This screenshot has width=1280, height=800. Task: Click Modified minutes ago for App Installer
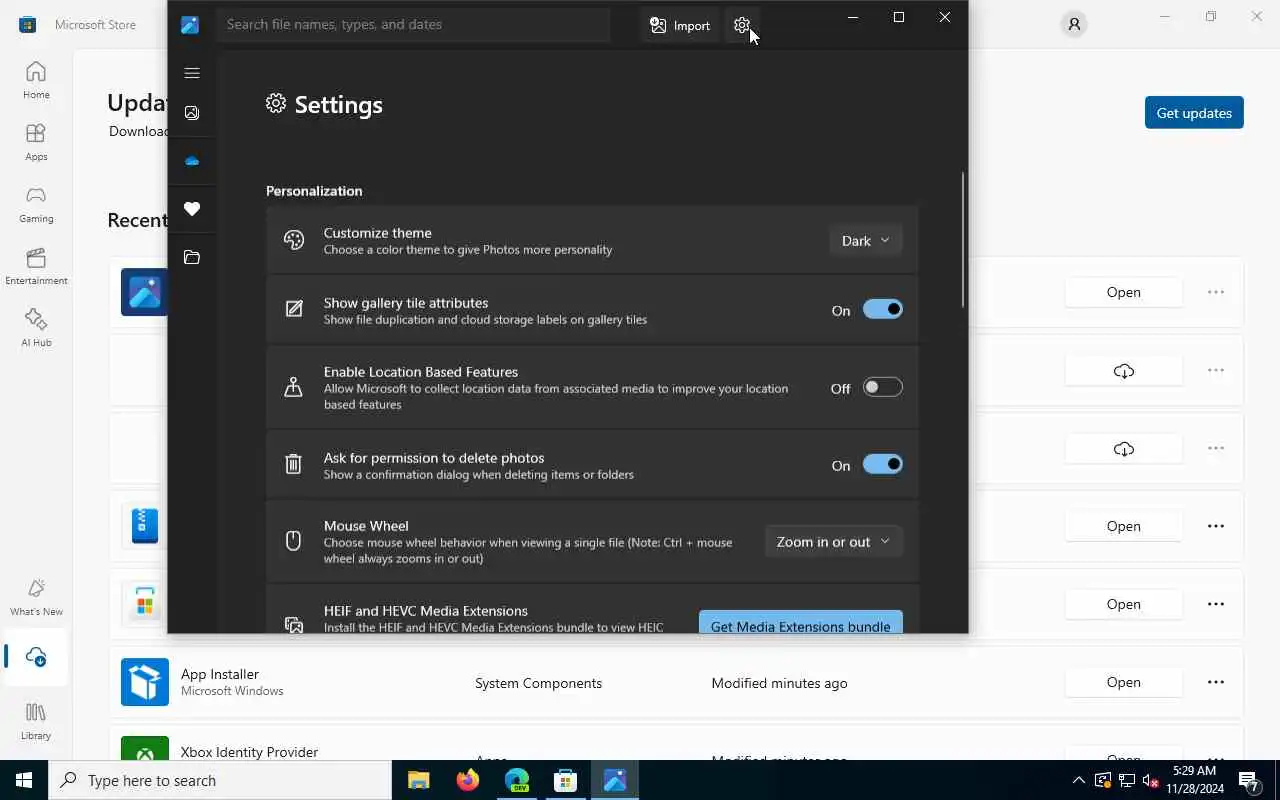(779, 683)
